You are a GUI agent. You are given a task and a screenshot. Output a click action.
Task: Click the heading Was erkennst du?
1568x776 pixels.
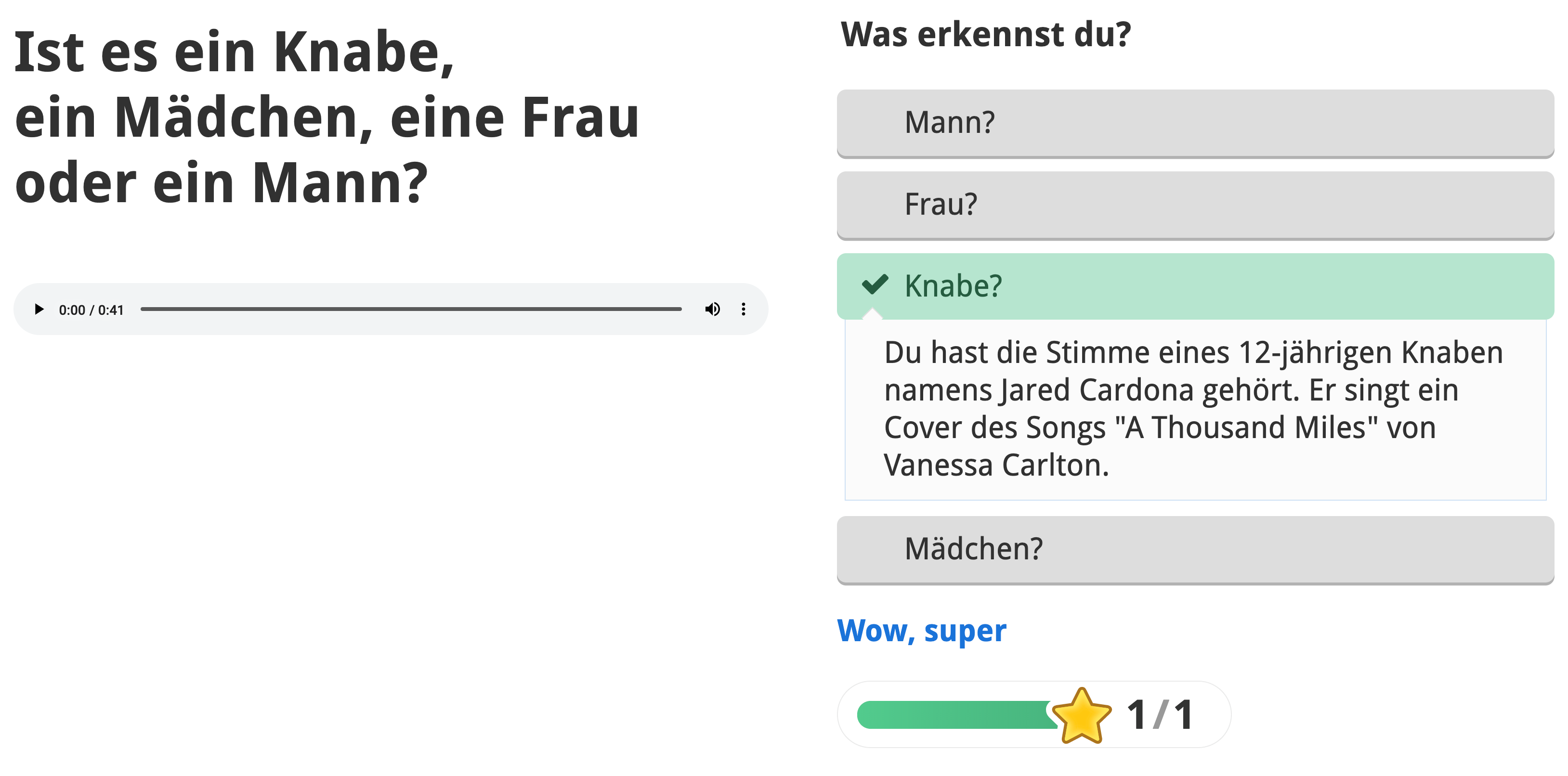tap(985, 34)
